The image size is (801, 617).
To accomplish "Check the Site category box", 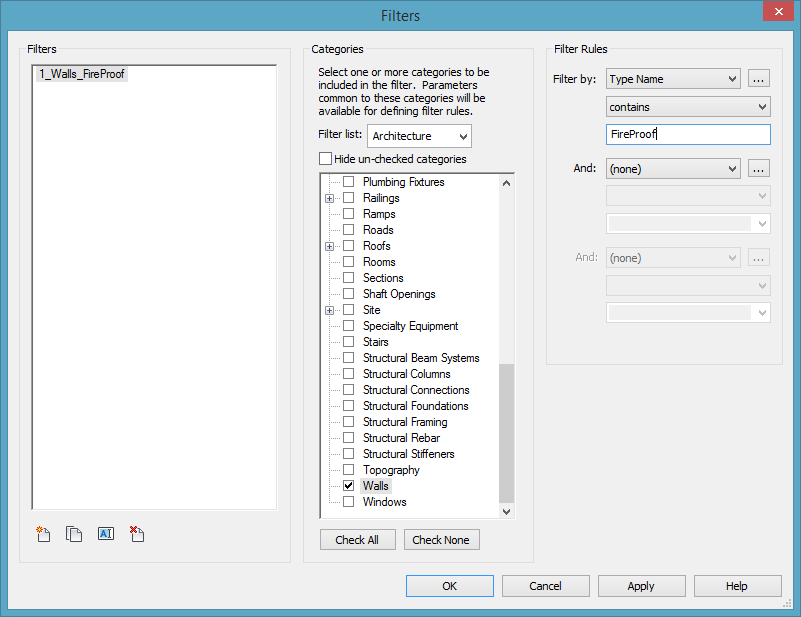I will point(348,310).
